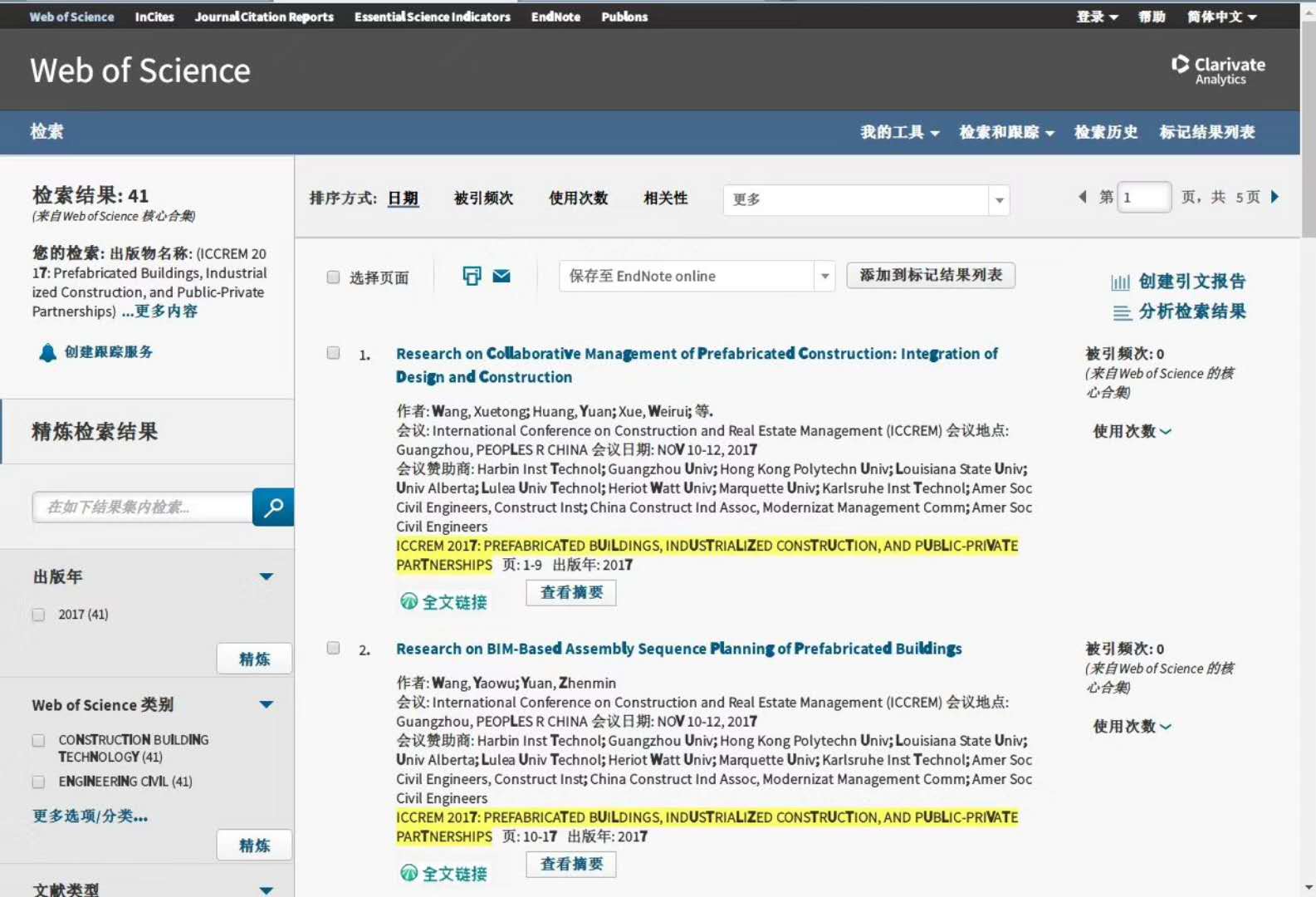Screen dimensions: 1316x897
Task: Collapse the Web of Science 类别 section
Action: coord(266,704)
